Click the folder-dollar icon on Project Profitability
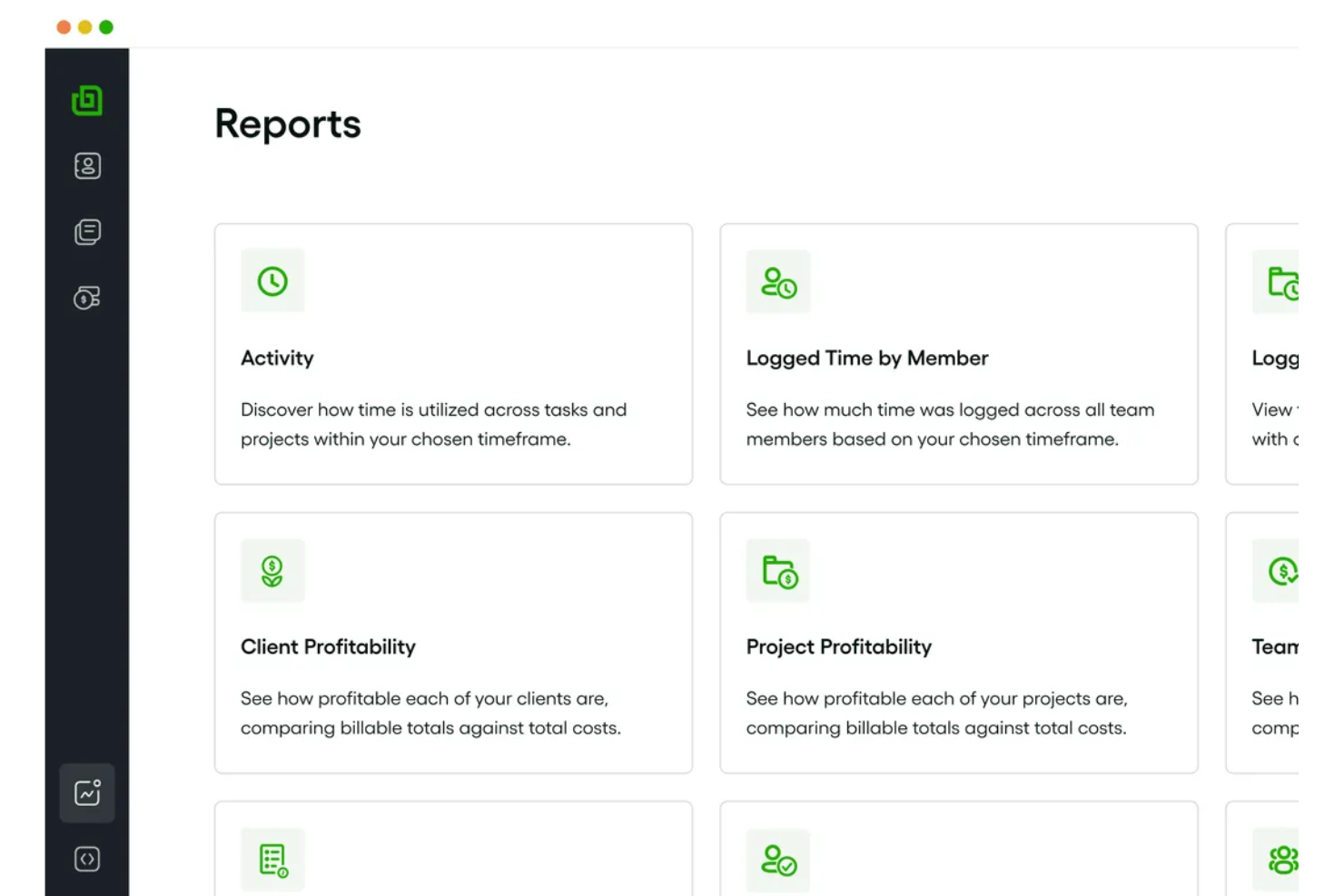Screen dimensions: 1344x896 tap(778, 571)
